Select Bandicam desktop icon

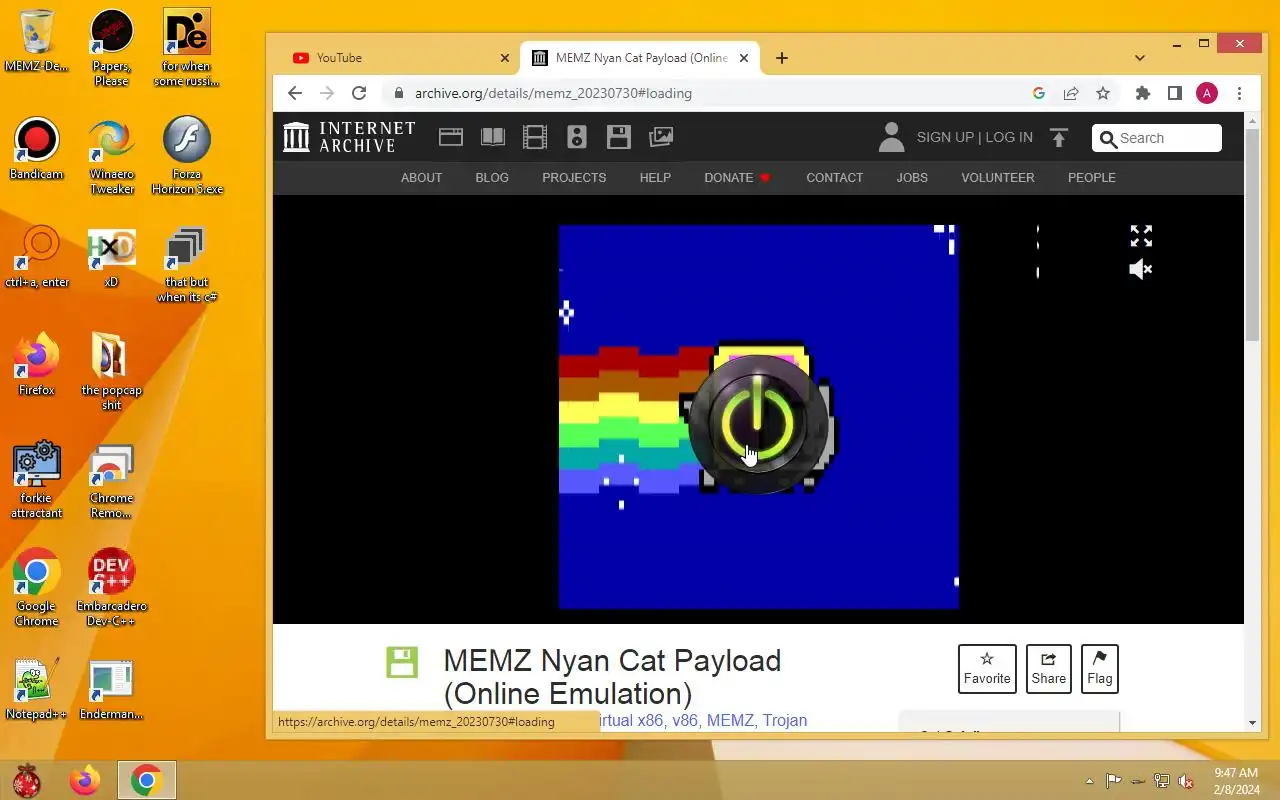pyautogui.click(x=36, y=150)
